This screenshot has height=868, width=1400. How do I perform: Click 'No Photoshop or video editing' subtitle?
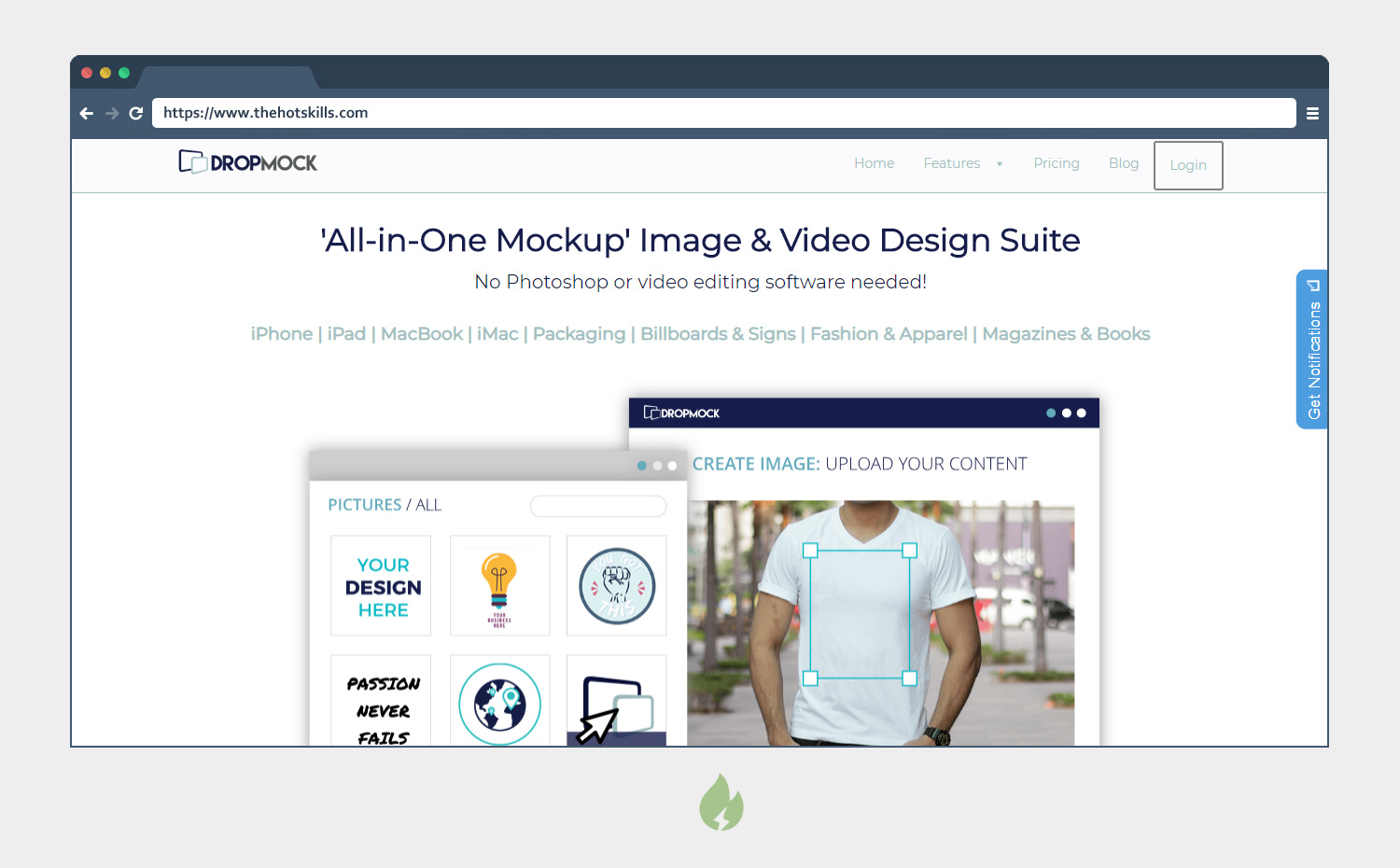click(x=700, y=282)
